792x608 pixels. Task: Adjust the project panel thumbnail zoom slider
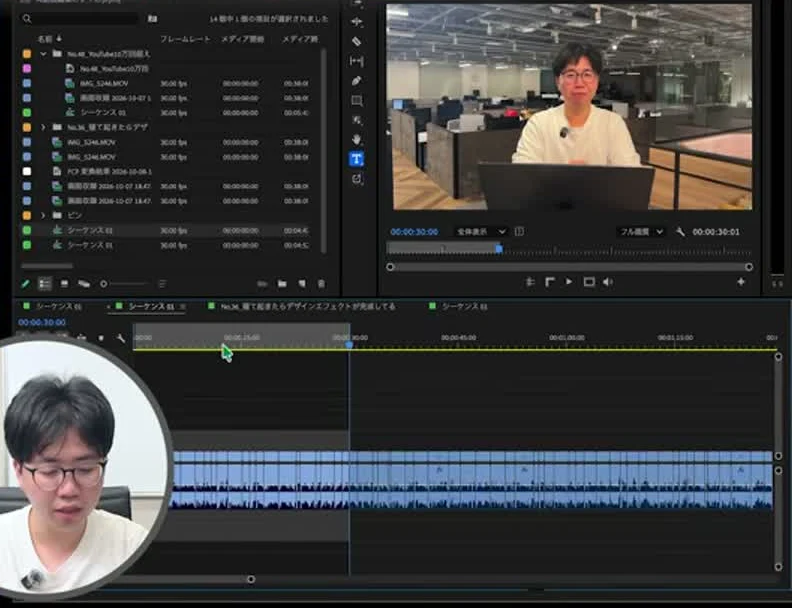click(124, 284)
